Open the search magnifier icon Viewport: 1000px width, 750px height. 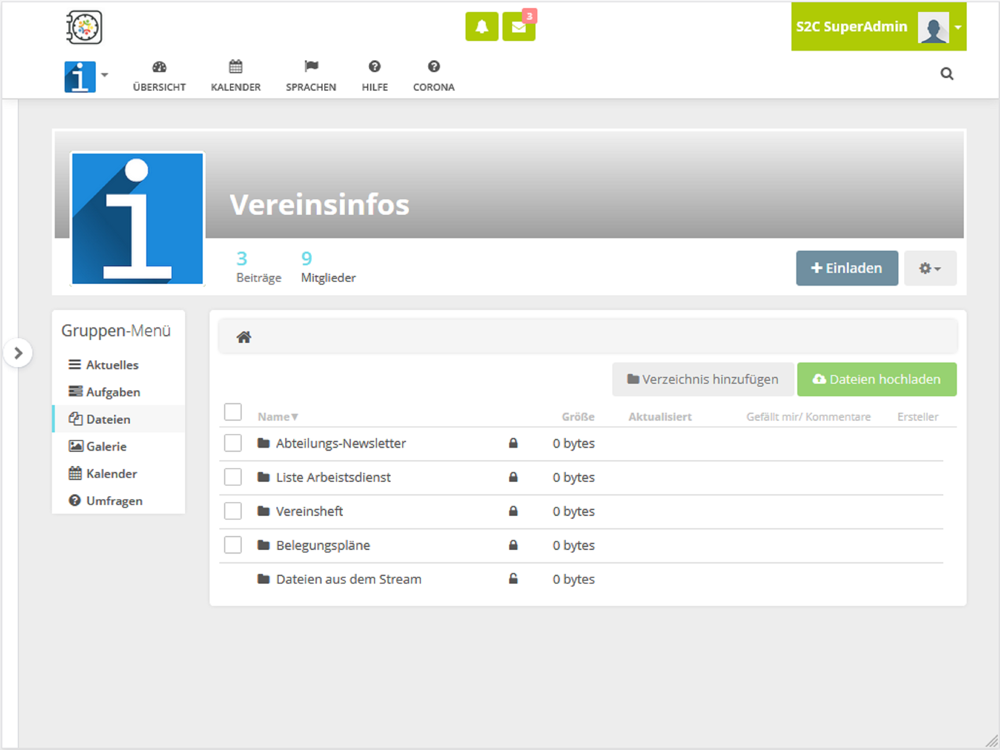(947, 74)
